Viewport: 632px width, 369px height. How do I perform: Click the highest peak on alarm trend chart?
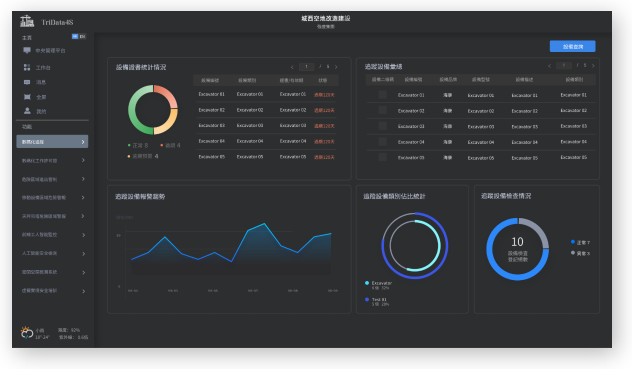tap(264, 223)
